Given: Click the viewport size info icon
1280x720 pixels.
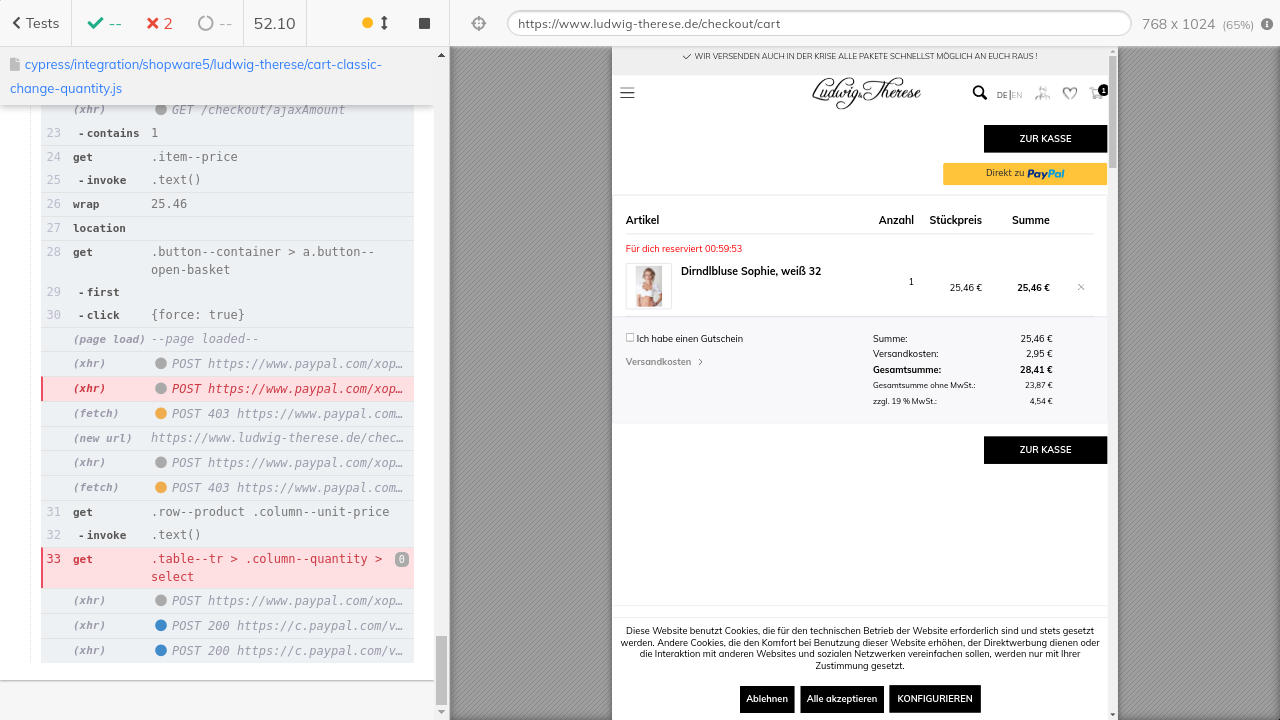Looking at the screenshot, I should (x=1266, y=24).
